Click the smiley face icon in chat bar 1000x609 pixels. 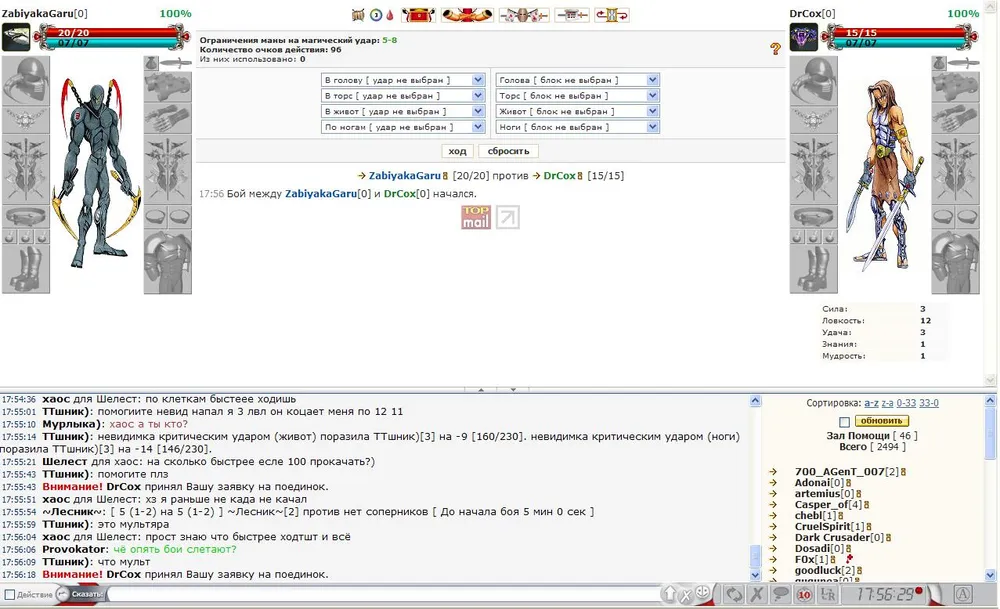pyautogui.click(x=703, y=594)
